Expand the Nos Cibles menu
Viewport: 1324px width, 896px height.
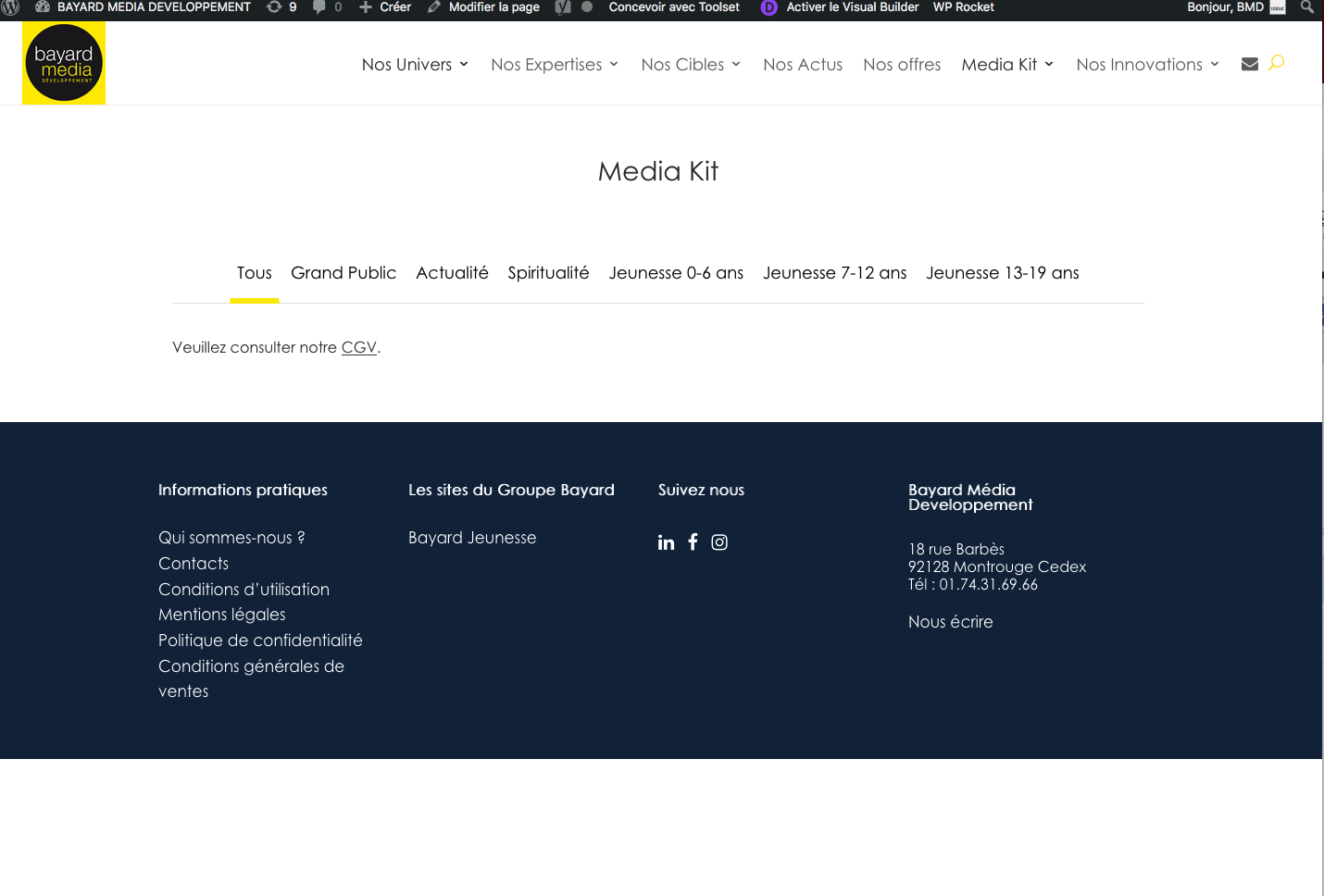tap(692, 65)
